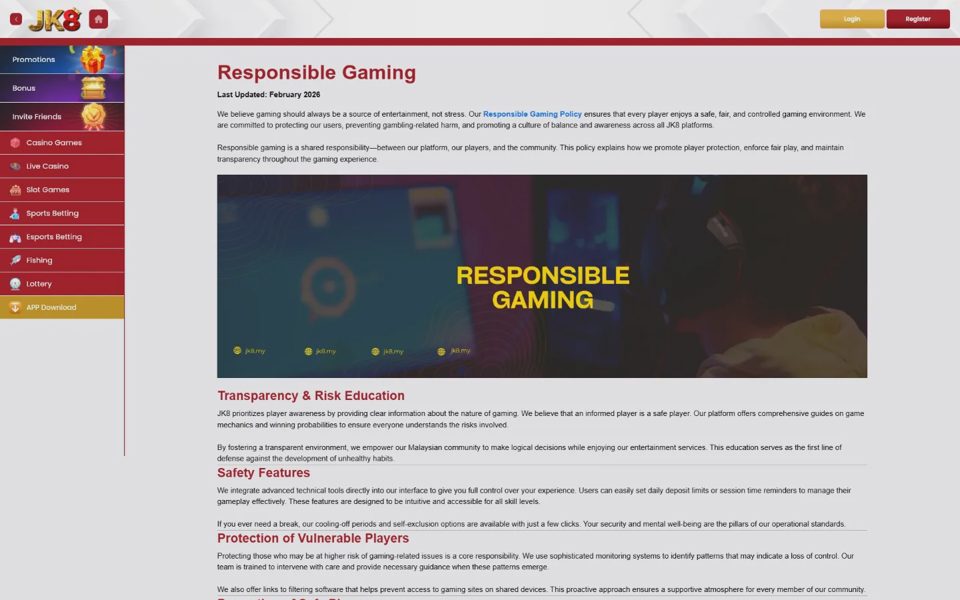Click the red back arrow icon
This screenshot has height=600, width=960.
[x=16, y=19]
